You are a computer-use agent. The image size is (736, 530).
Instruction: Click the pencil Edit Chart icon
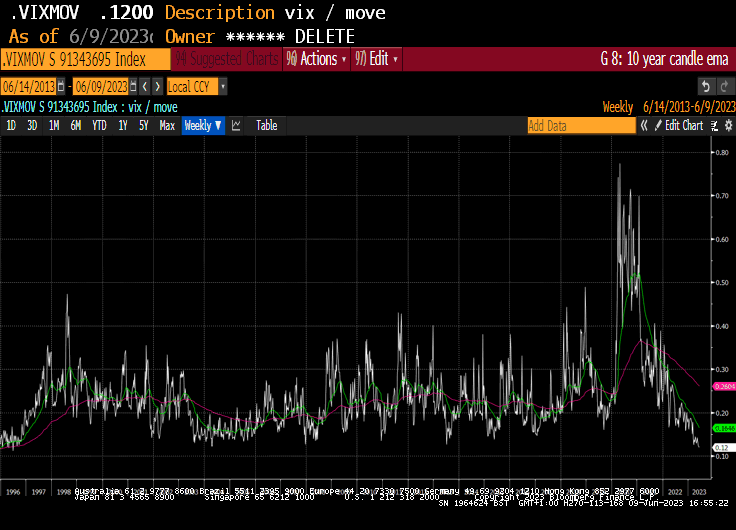click(658, 126)
